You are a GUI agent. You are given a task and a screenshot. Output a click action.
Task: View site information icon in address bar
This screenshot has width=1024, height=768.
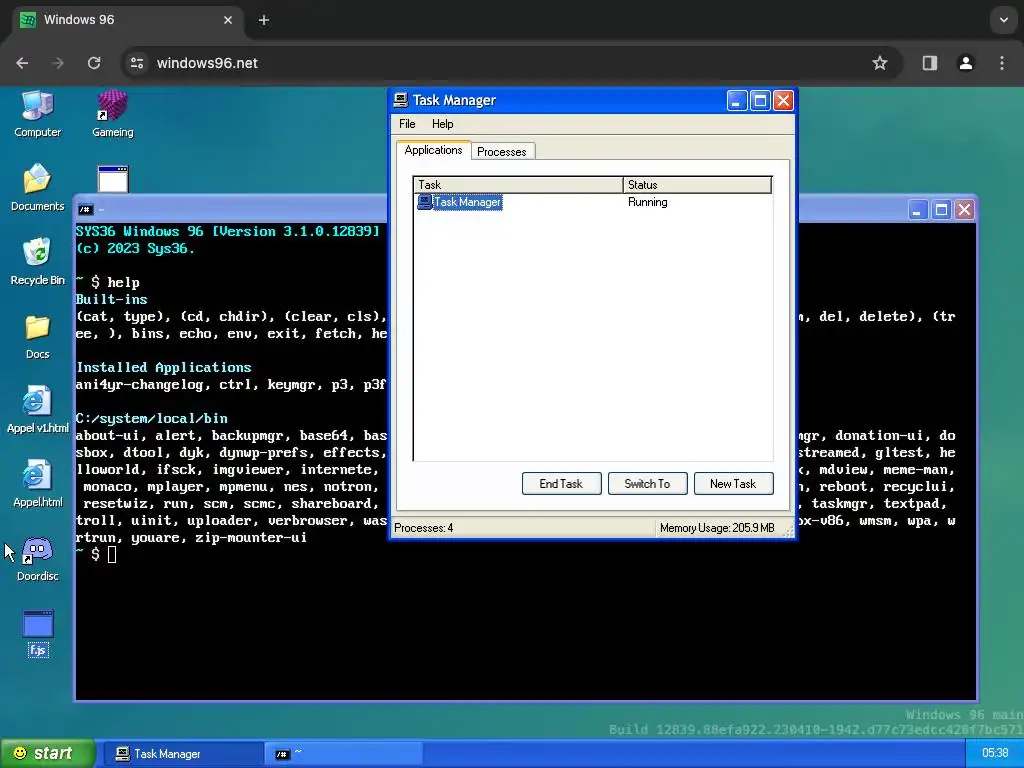(136, 63)
